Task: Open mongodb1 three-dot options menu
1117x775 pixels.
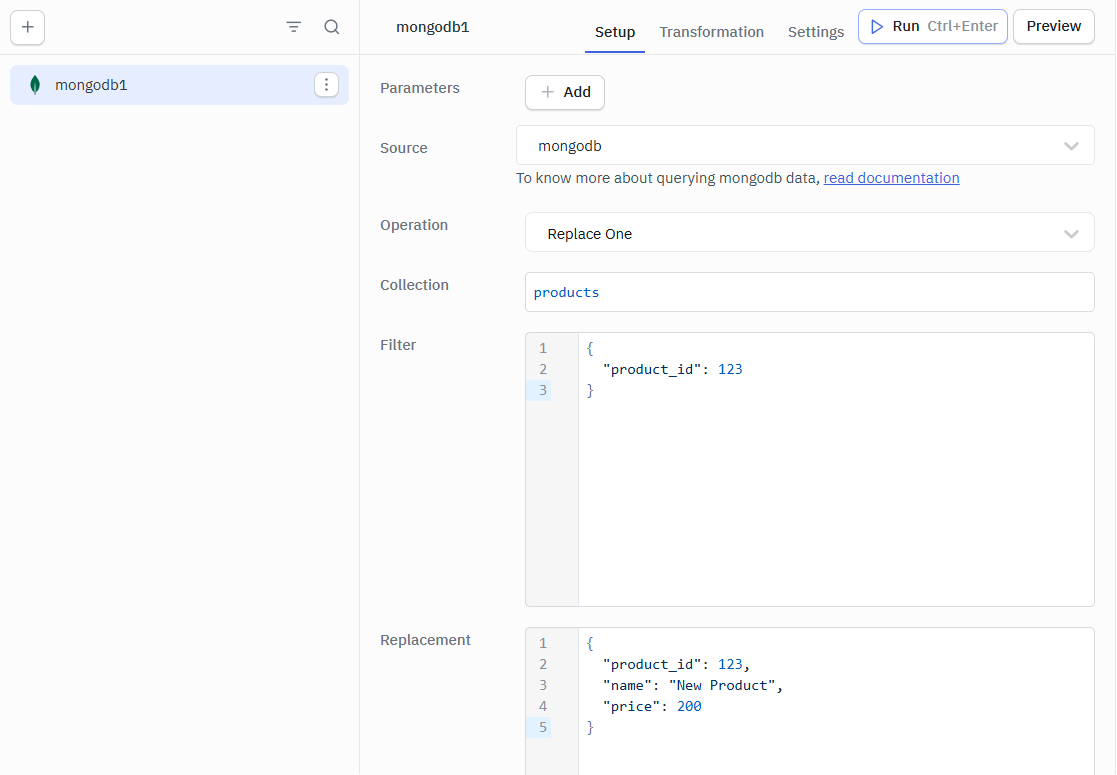Action: [326, 85]
